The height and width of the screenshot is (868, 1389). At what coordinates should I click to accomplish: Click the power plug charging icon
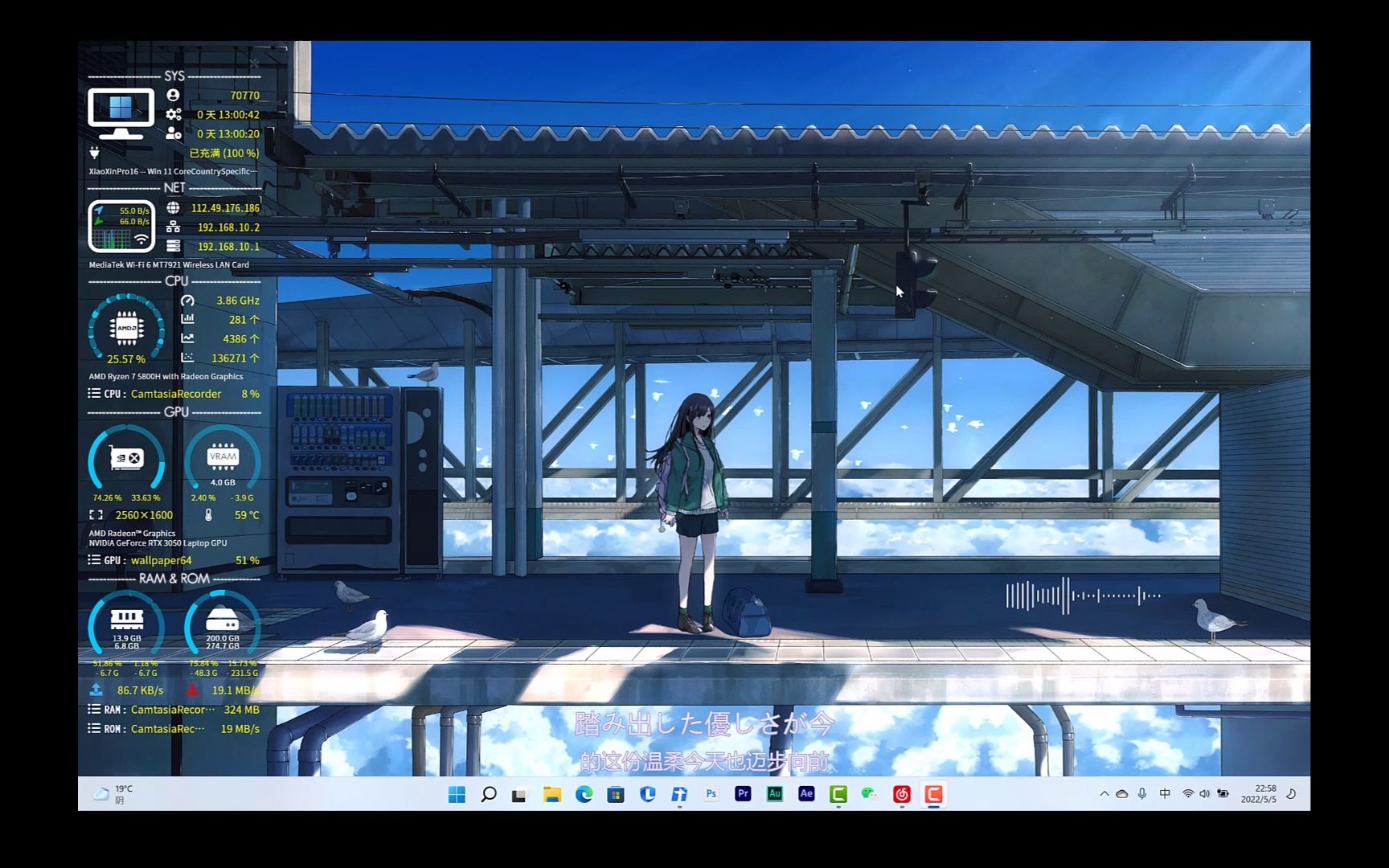tap(94, 153)
